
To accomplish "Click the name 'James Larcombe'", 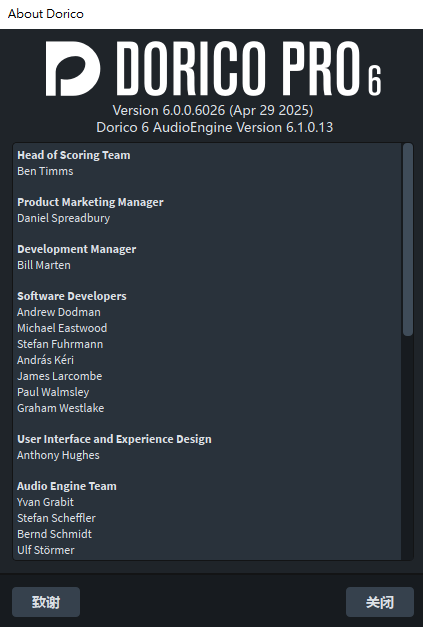I will (60, 376).
